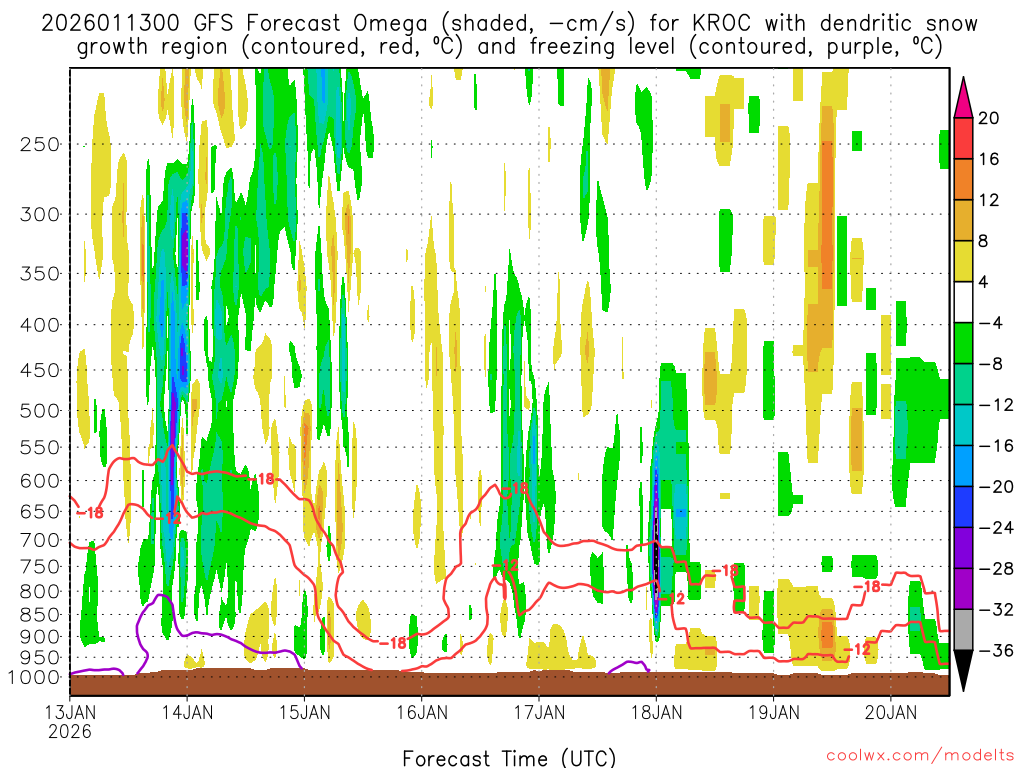Click the colorbar value -16

[995, 445]
